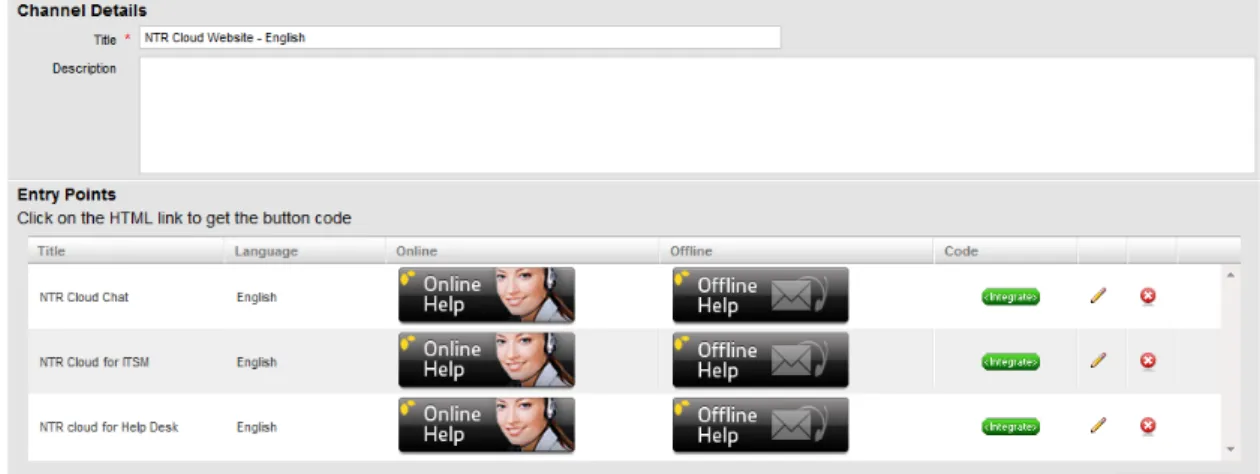Edit the NTR cloud for Help Desk entry
The width and height of the screenshot is (1260, 474).
click(x=1098, y=425)
